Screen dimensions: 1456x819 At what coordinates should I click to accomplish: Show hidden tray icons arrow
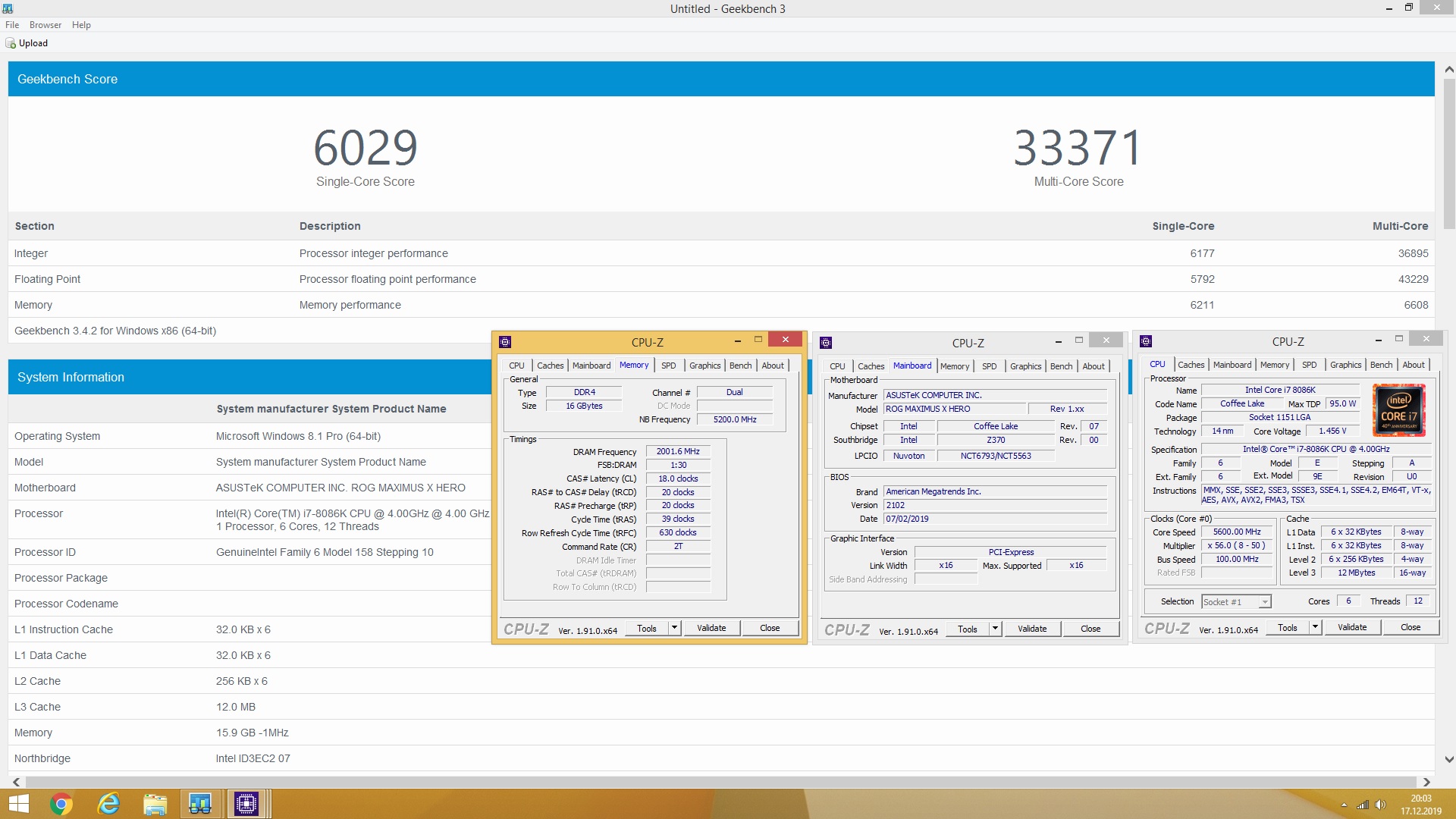tap(1344, 805)
